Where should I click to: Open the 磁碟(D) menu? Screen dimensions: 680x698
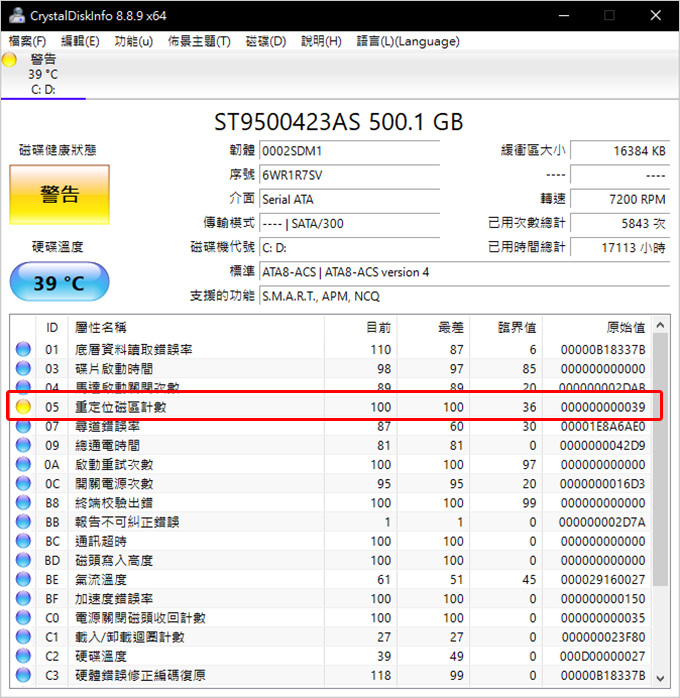pos(266,41)
